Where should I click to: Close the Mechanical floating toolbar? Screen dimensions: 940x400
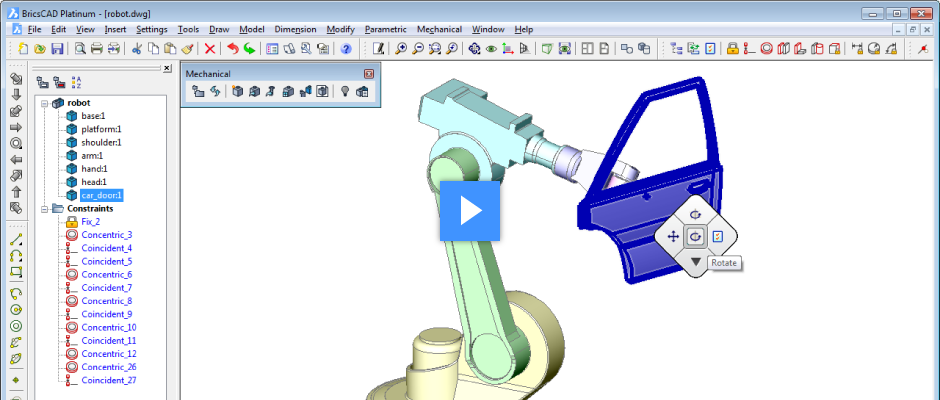(x=369, y=74)
